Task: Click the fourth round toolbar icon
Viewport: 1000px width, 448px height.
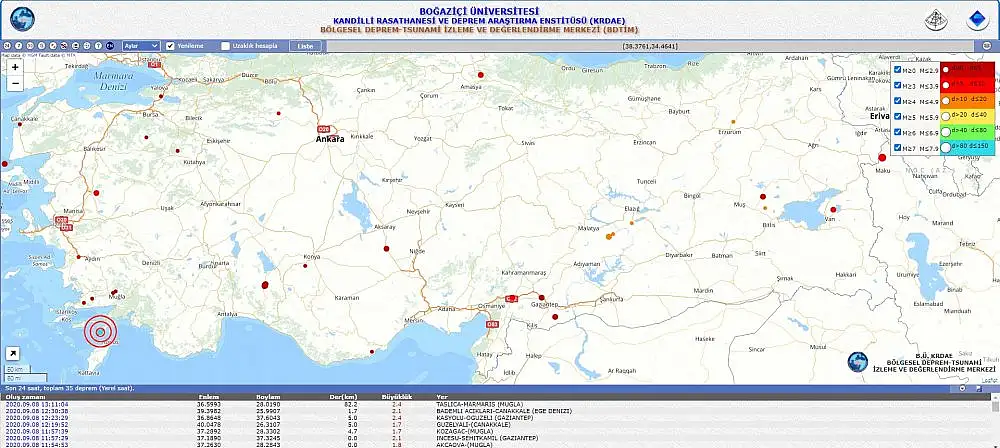Action: pyautogui.click(x=41, y=46)
